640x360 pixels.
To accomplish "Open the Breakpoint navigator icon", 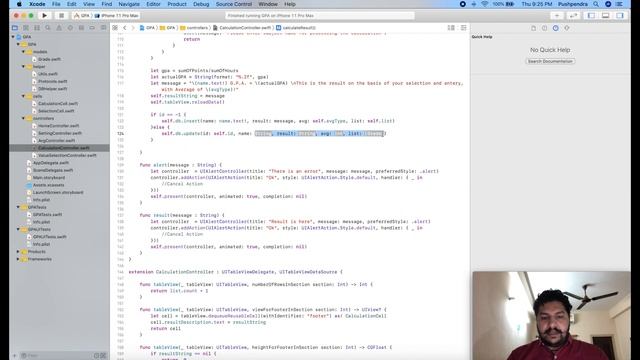I will coord(92,28).
